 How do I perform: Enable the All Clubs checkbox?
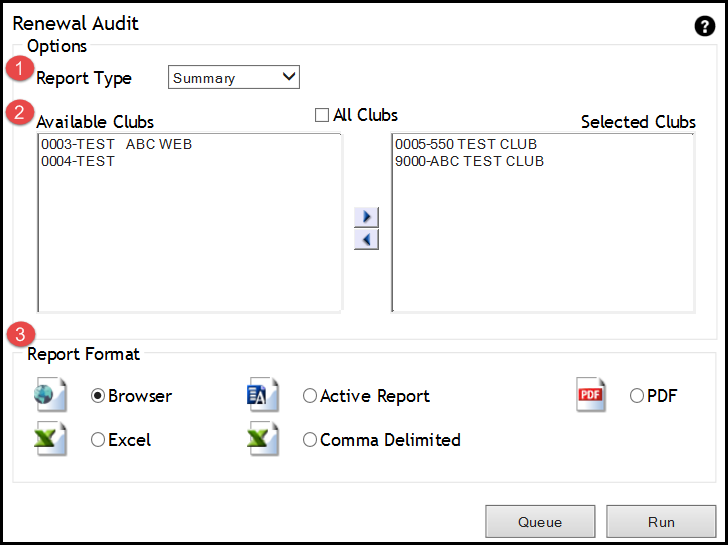pyautogui.click(x=322, y=115)
